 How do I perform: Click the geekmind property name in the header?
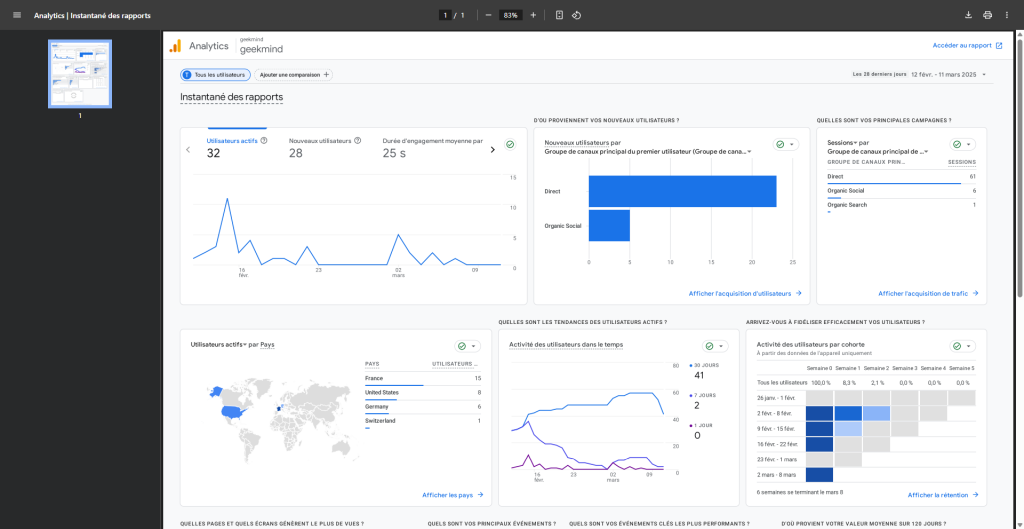(261, 49)
